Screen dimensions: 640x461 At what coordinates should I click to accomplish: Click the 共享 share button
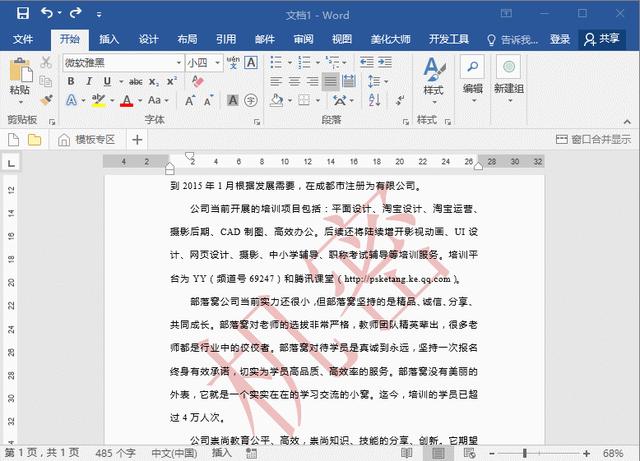(603, 39)
